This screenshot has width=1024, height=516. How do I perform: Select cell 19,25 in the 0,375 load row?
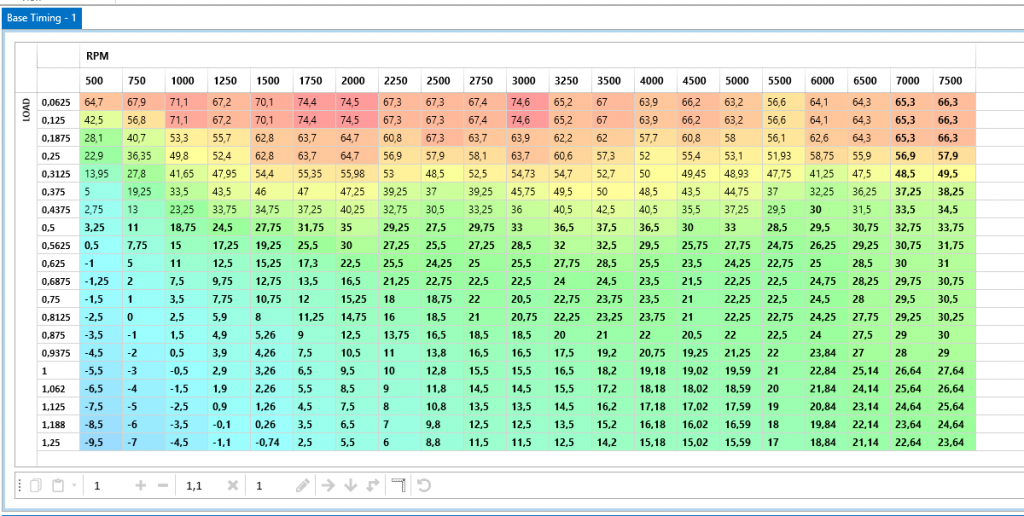143,192
